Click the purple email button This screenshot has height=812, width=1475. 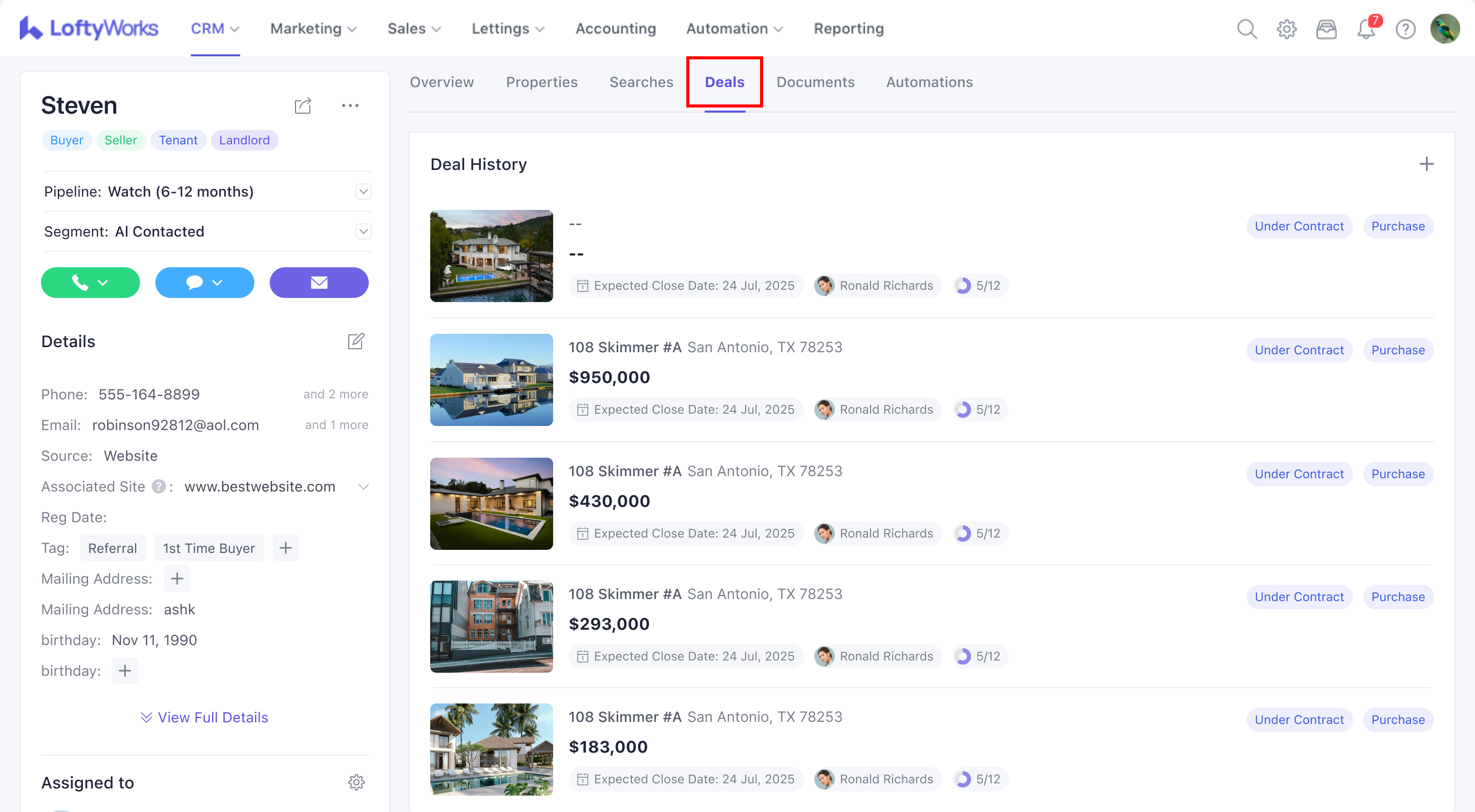pos(319,283)
